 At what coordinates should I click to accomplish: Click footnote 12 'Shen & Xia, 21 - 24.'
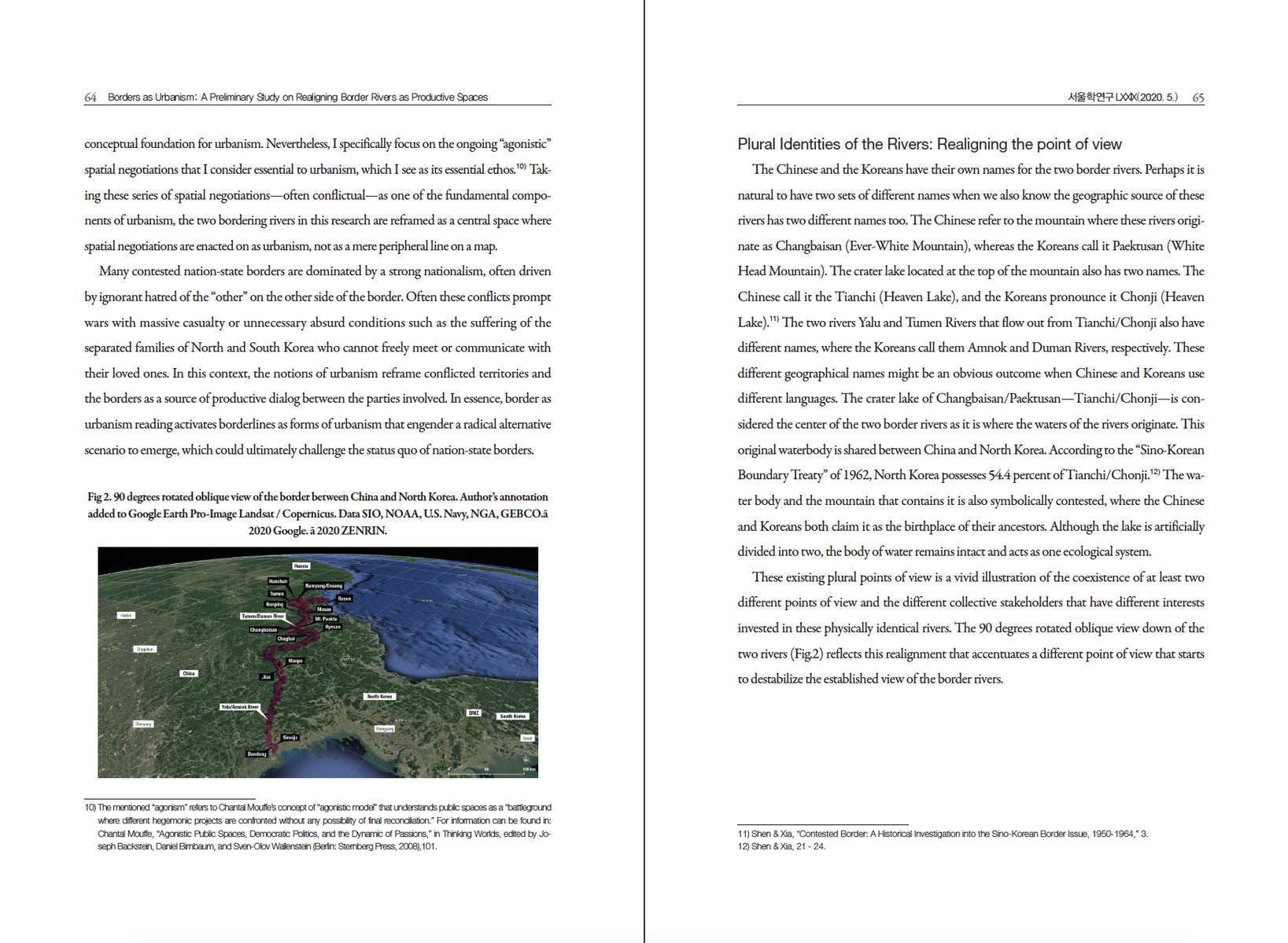[781, 846]
